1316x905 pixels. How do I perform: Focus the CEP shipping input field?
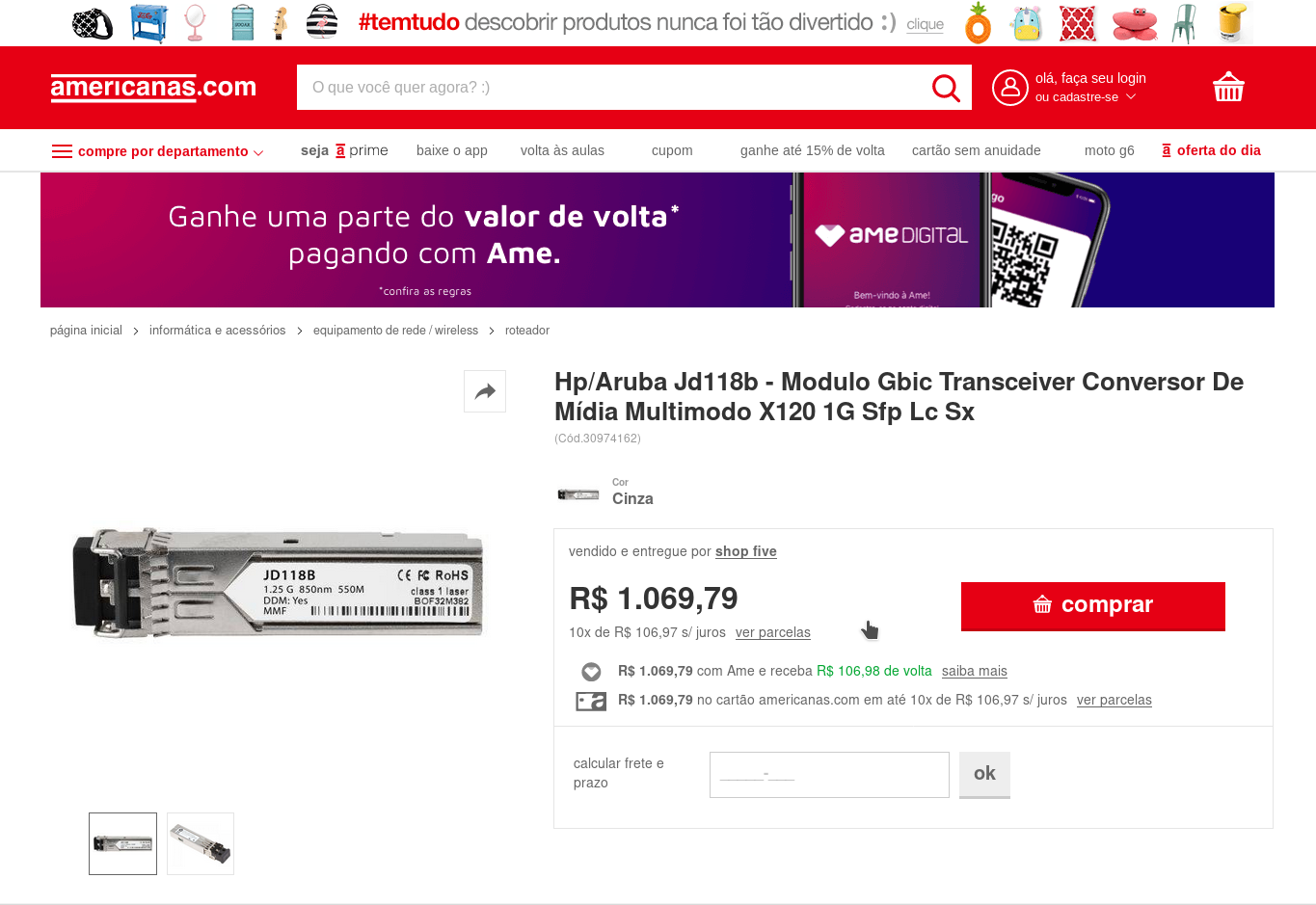click(x=829, y=775)
